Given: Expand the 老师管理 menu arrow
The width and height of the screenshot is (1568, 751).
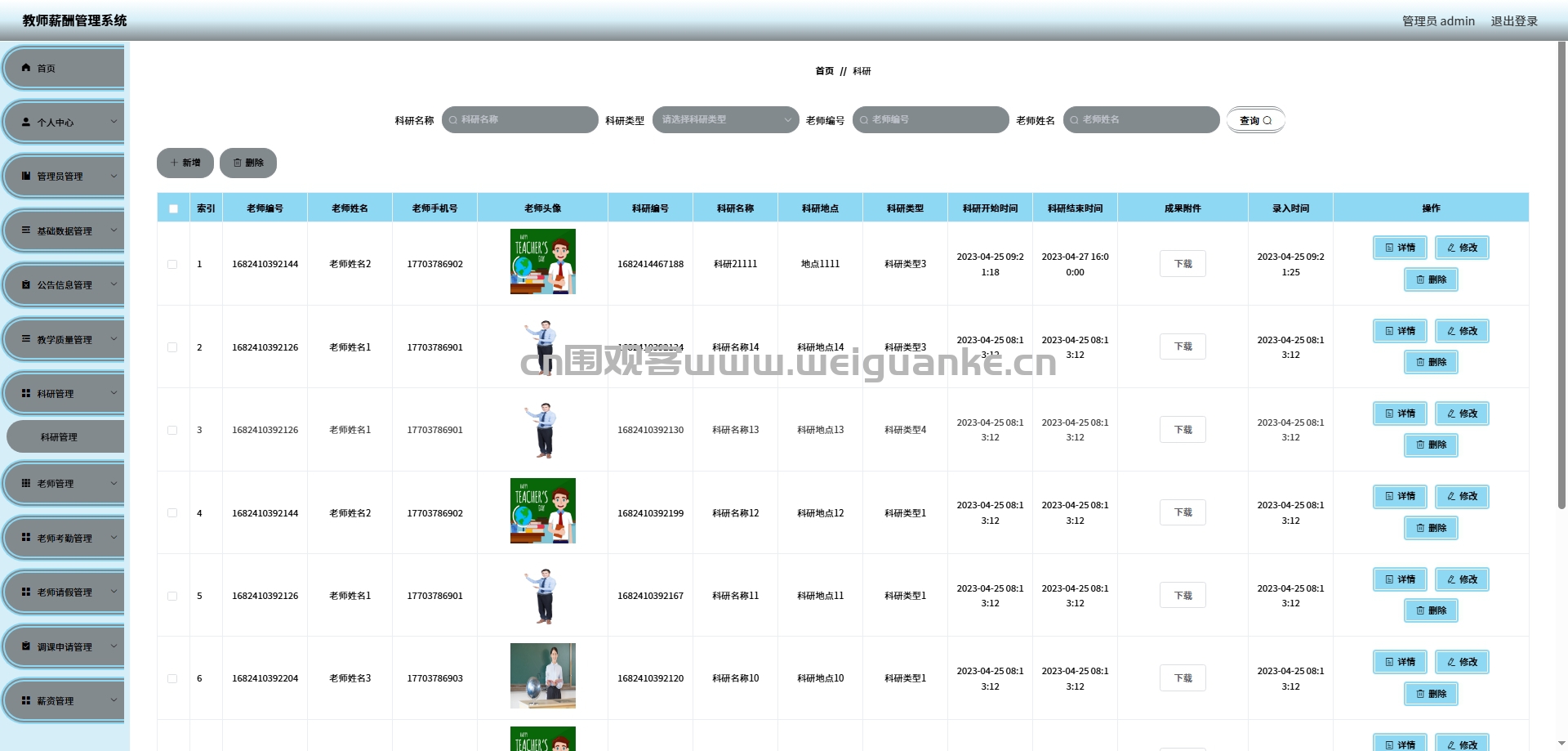Looking at the screenshot, I should point(114,483).
